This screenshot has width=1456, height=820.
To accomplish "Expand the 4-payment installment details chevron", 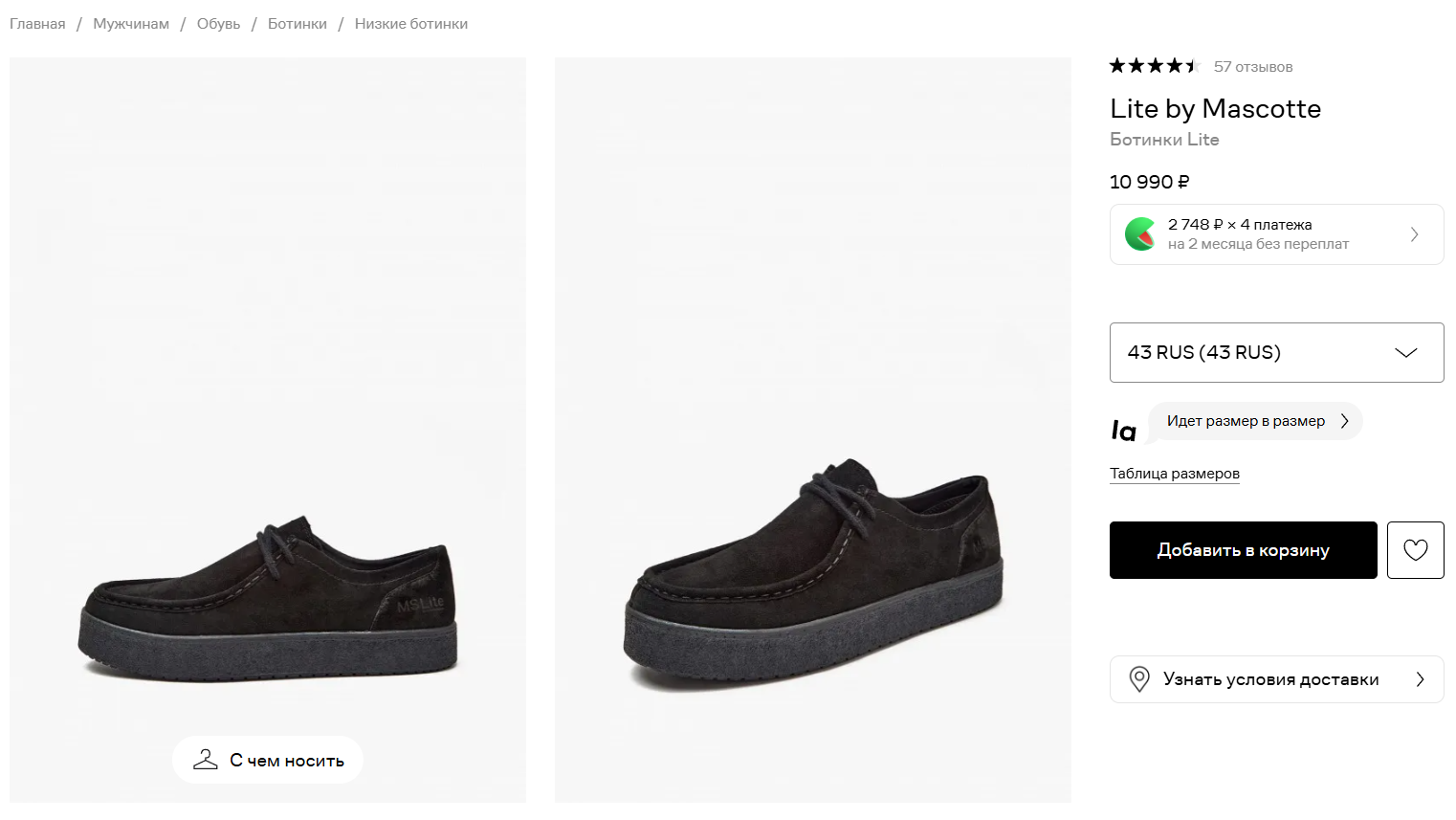I will click(x=1414, y=234).
